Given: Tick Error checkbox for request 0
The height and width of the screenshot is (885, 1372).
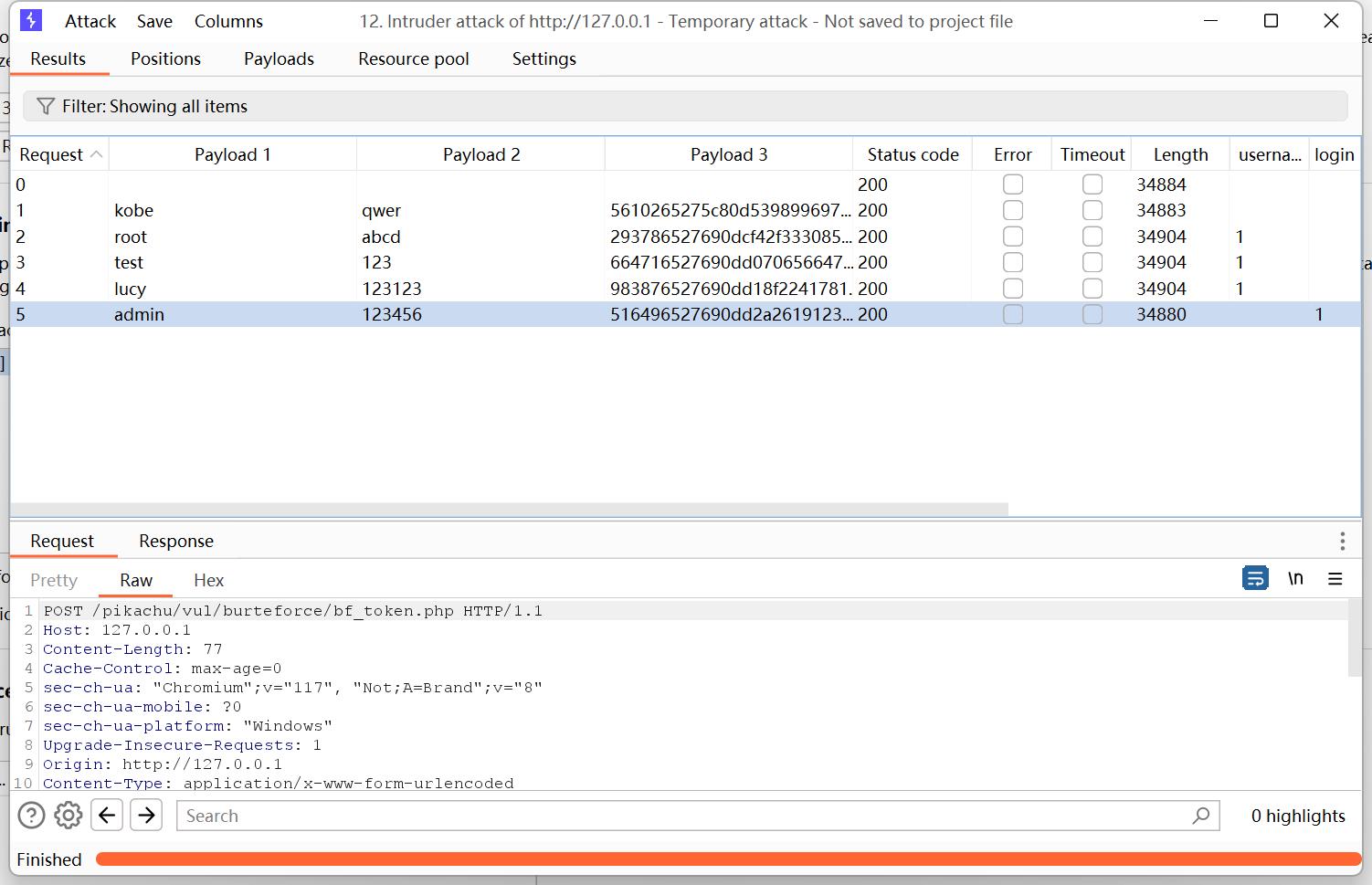Looking at the screenshot, I should click(x=1012, y=184).
